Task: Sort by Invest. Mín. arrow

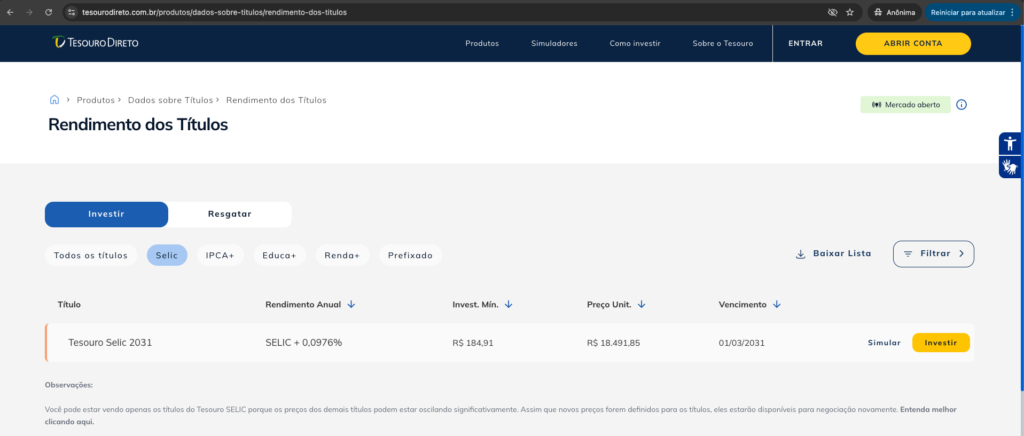Action: pyautogui.click(x=509, y=304)
